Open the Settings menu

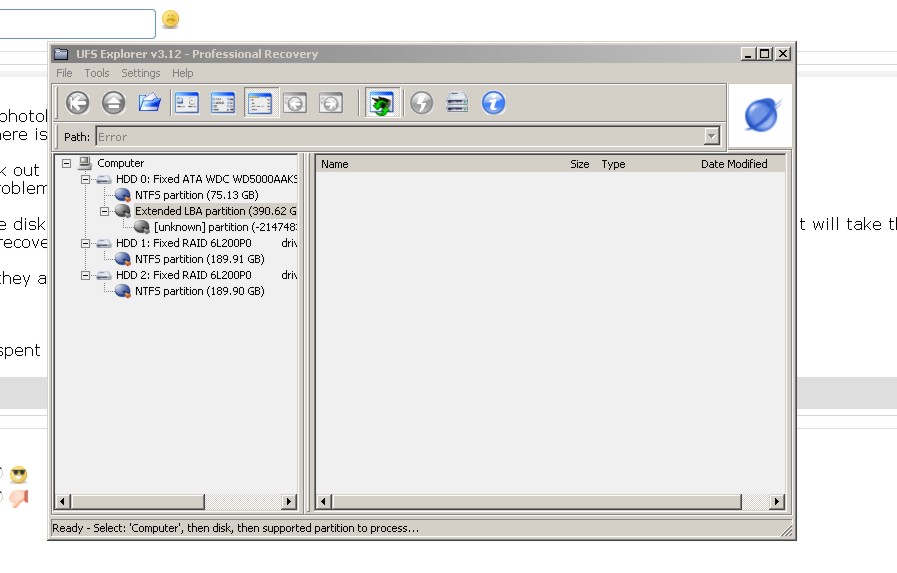pos(140,73)
